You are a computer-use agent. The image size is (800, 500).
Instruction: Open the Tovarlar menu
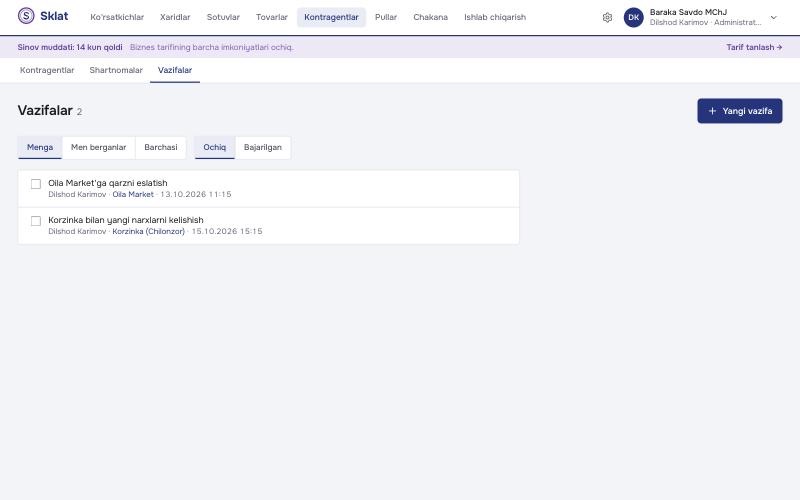(x=272, y=17)
